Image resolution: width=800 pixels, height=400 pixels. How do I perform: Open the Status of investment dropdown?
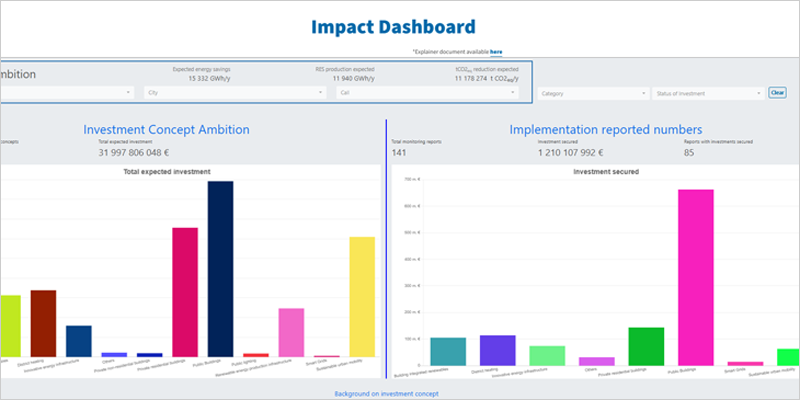[x=707, y=93]
